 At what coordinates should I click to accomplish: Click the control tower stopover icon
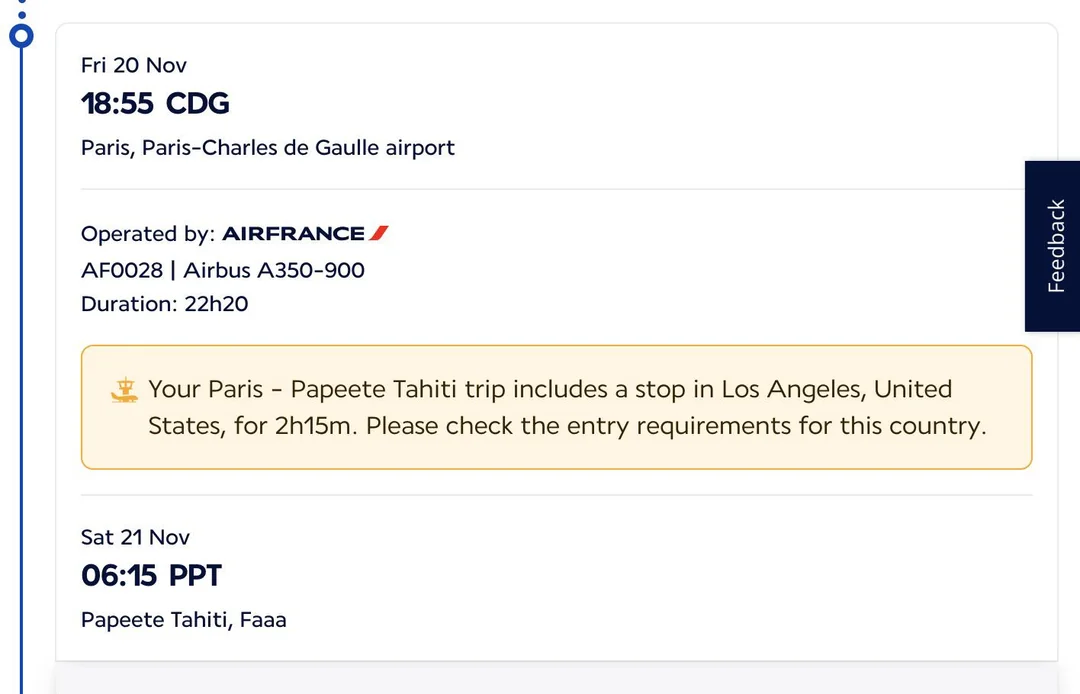[x=123, y=392]
